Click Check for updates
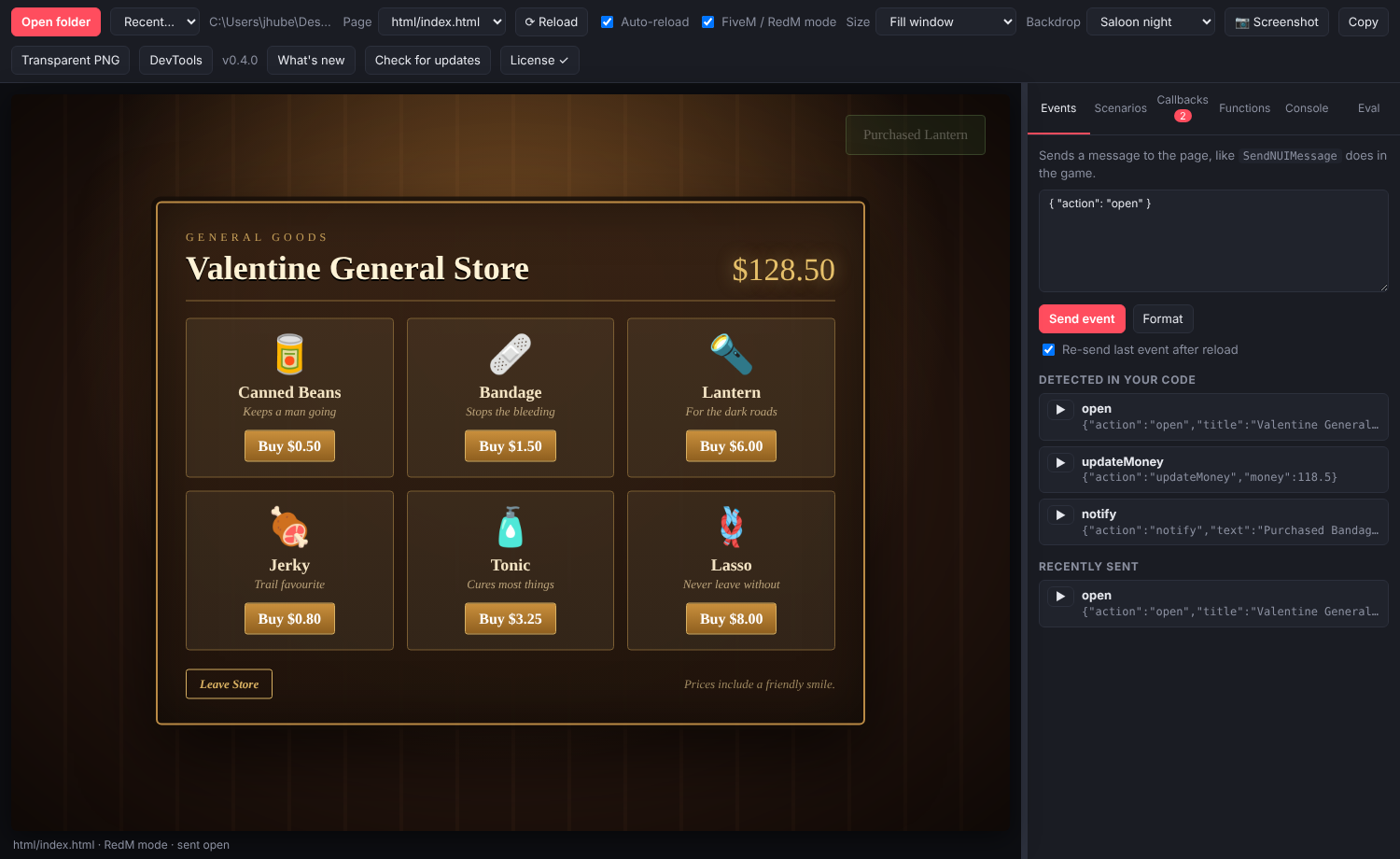The height and width of the screenshot is (859, 1400). pos(427,60)
